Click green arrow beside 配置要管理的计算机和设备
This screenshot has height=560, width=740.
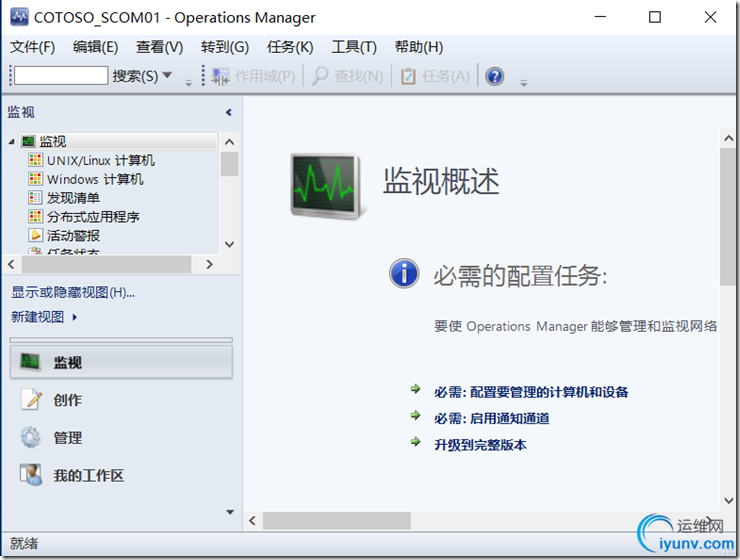pos(415,389)
